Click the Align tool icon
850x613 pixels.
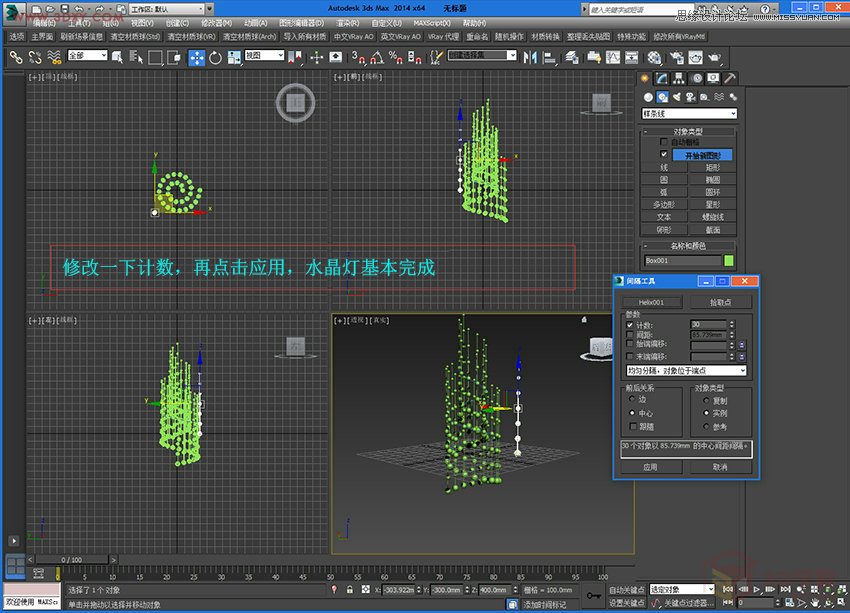tap(549, 57)
